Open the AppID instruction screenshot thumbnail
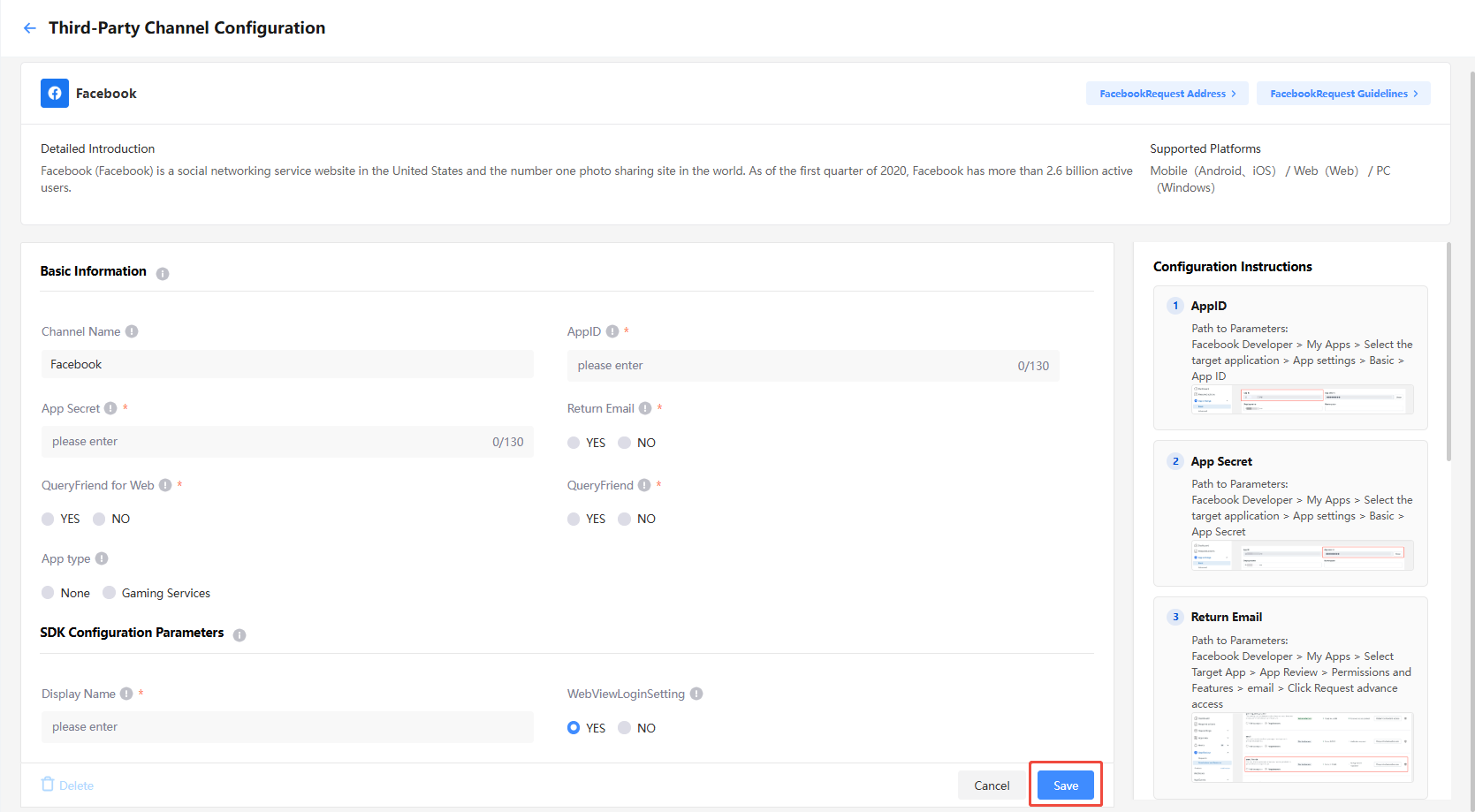The width and height of the screenshot is (1475, 812). click(1302, 399)
